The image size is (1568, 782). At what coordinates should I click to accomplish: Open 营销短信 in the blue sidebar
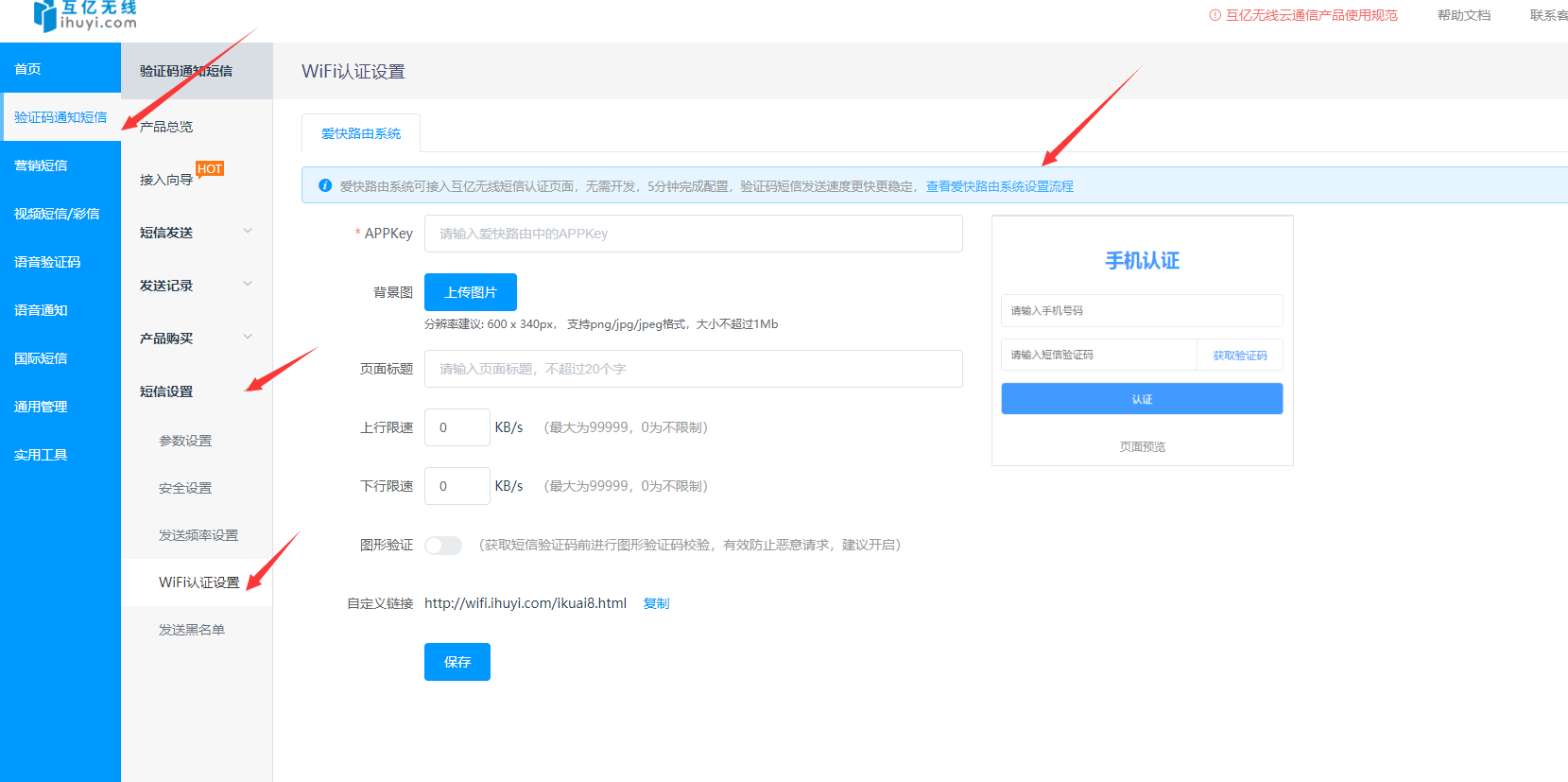point(60,165)
